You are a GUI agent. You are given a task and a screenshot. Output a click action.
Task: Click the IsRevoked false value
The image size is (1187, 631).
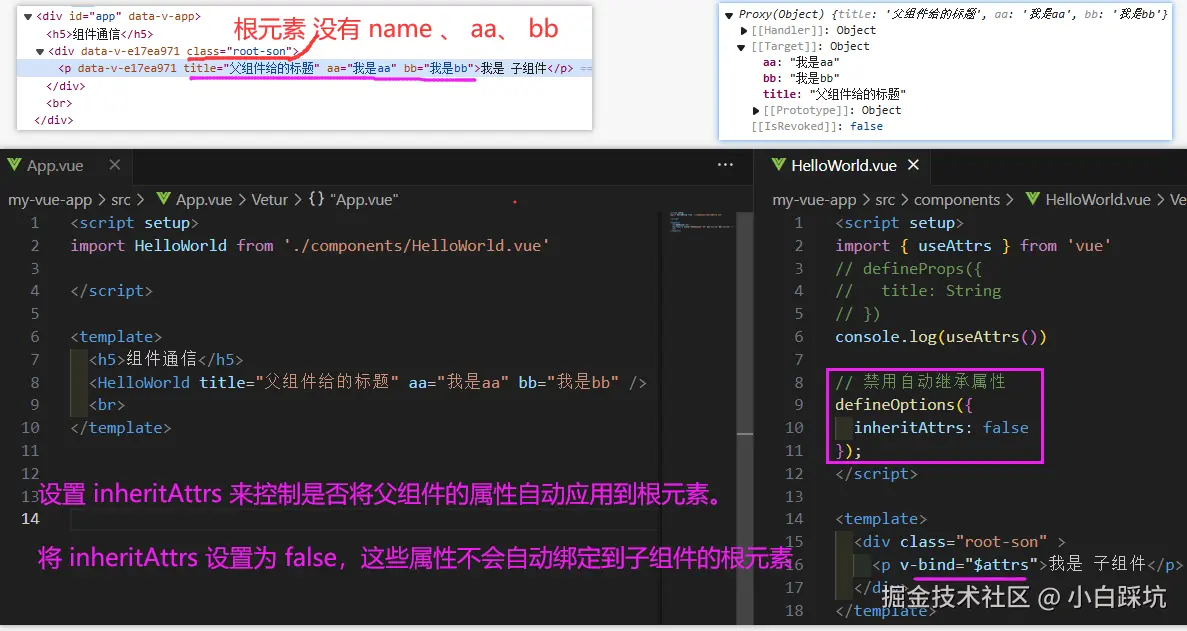866,126
